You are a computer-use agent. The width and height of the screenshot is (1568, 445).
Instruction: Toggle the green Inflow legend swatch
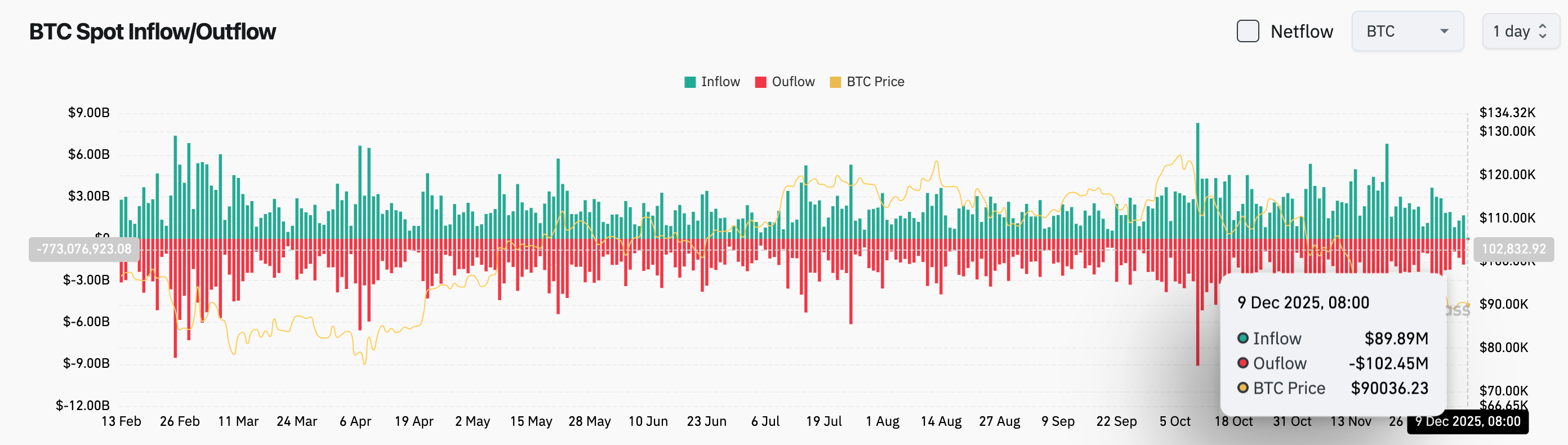click(692, 81)
